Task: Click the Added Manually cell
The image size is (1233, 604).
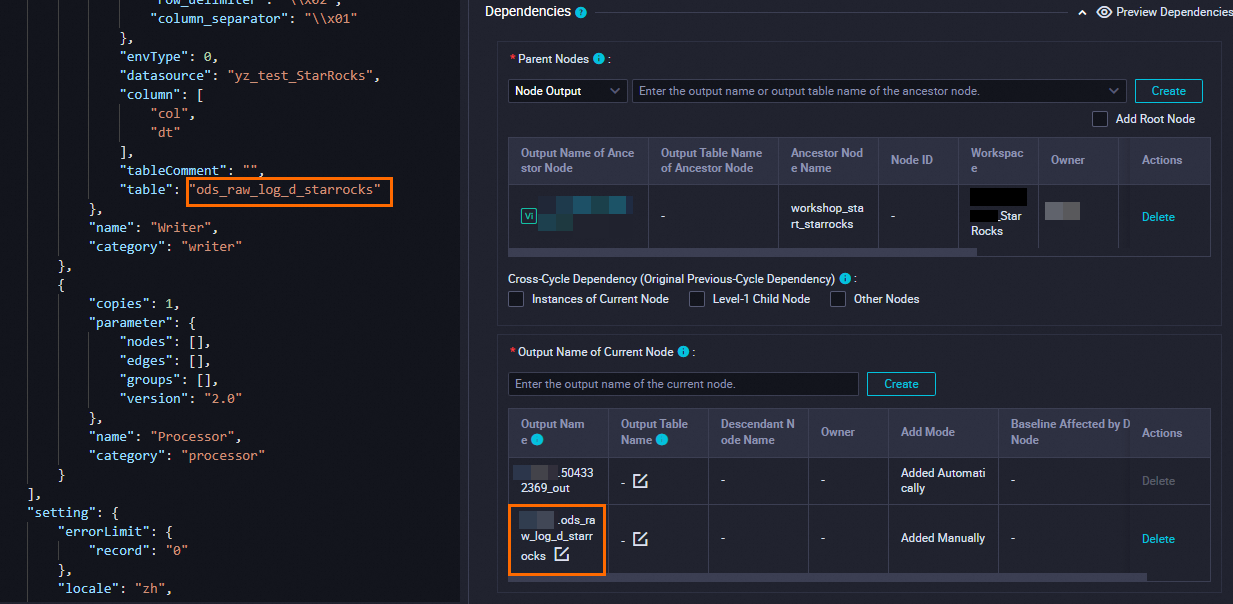Action: coord(943,538)
